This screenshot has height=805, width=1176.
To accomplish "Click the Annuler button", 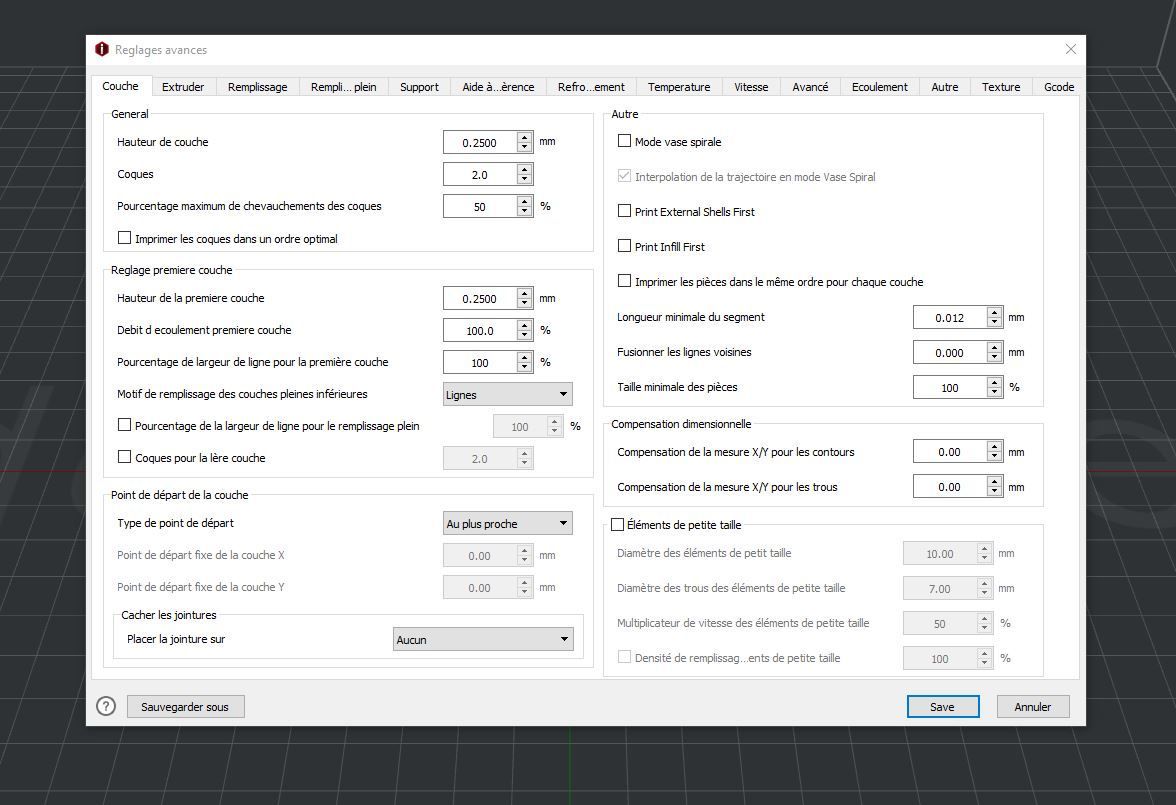I will tap(1033, 707).
